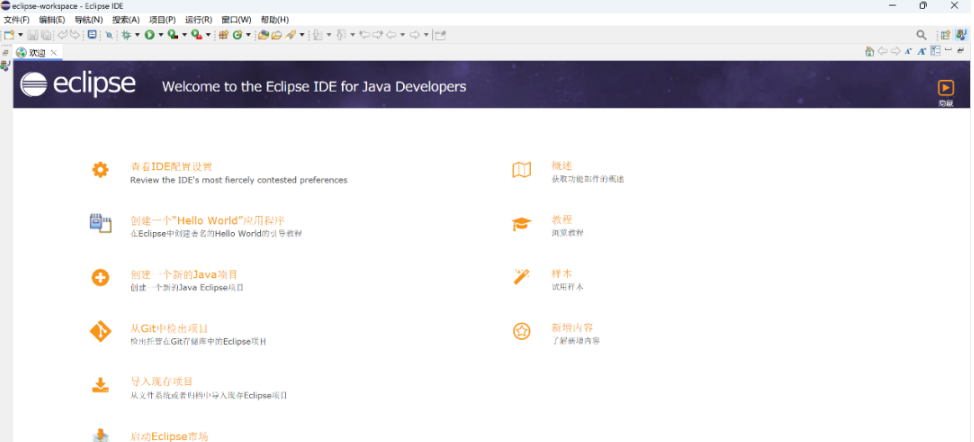
Task: Click the Open Perspective icon
Action: (x=945, y=35)
